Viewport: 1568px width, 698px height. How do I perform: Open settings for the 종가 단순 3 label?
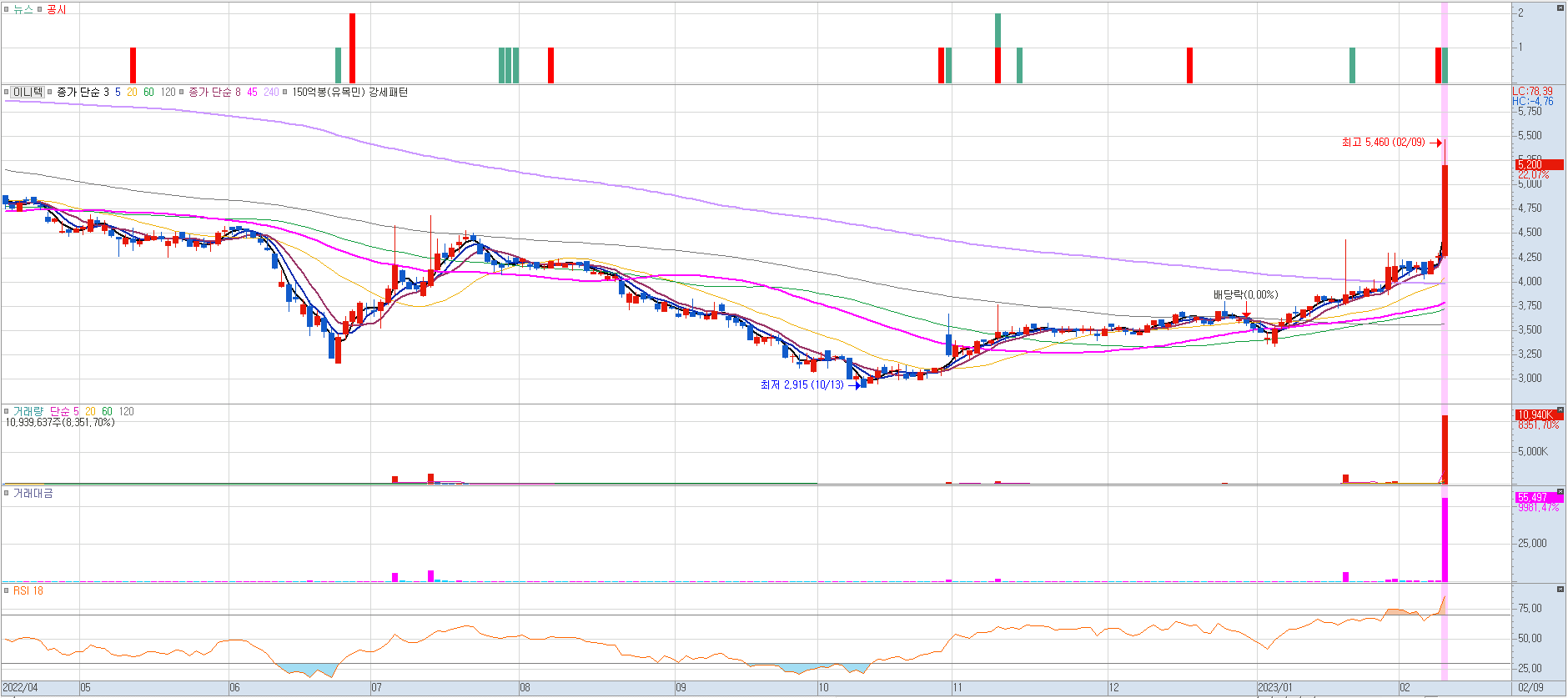[x=83, y=92]
